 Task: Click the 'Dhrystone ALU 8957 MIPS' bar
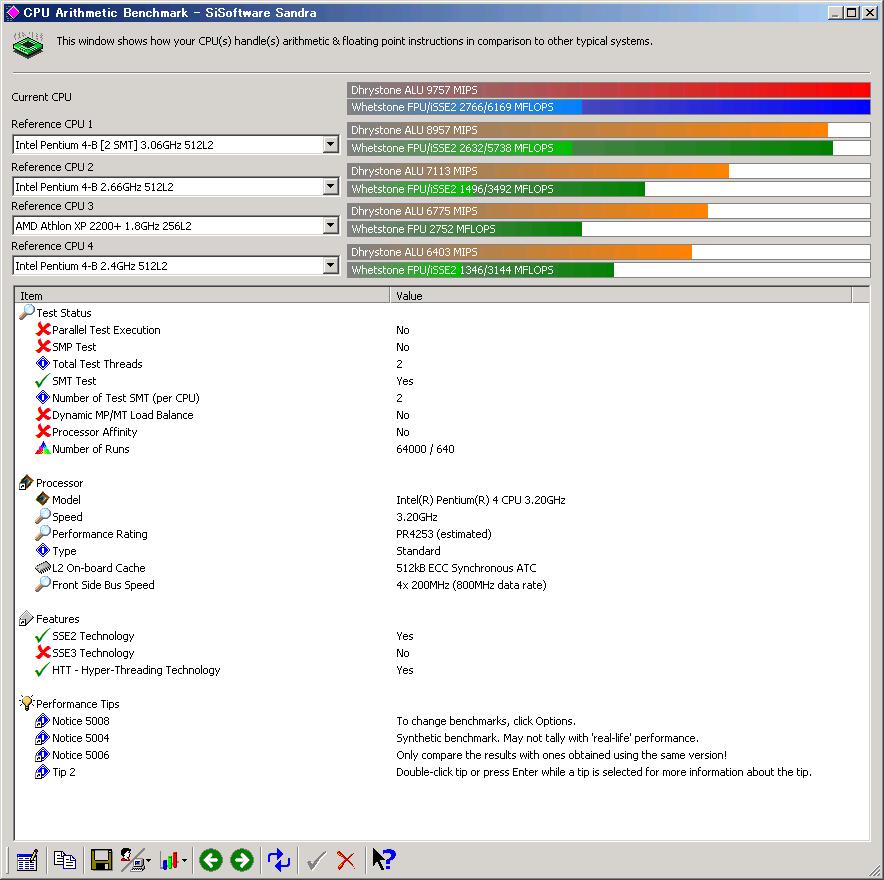click(609, 130)
